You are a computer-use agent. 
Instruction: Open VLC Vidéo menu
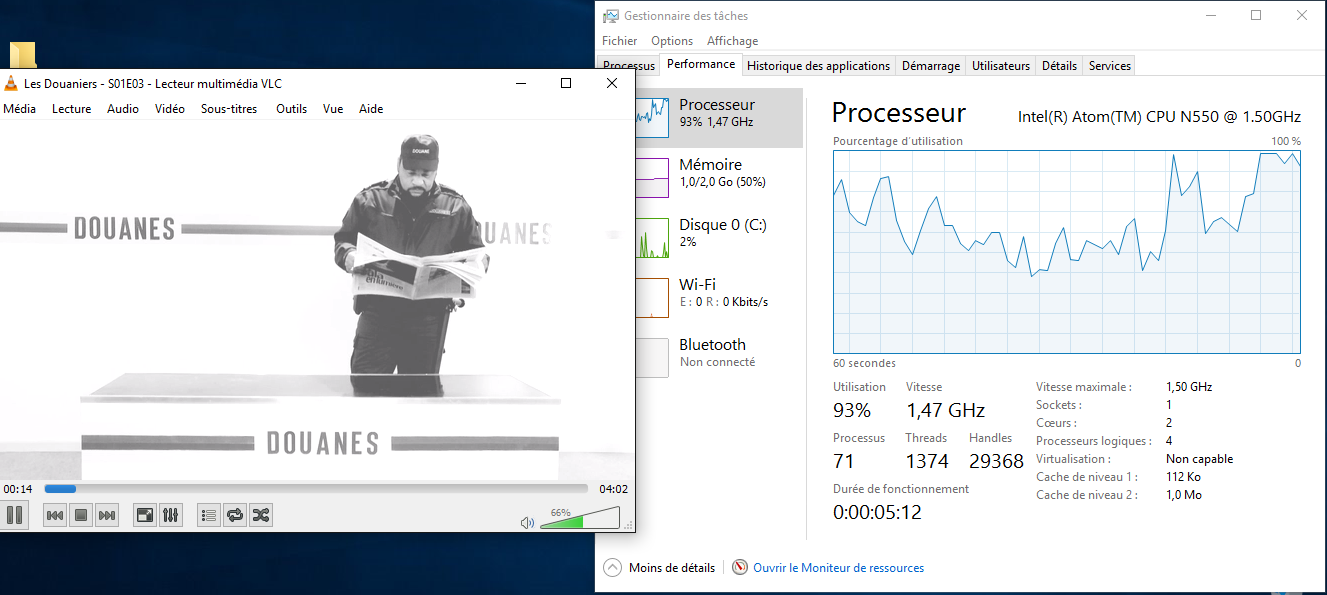click(x=170, y=109)
